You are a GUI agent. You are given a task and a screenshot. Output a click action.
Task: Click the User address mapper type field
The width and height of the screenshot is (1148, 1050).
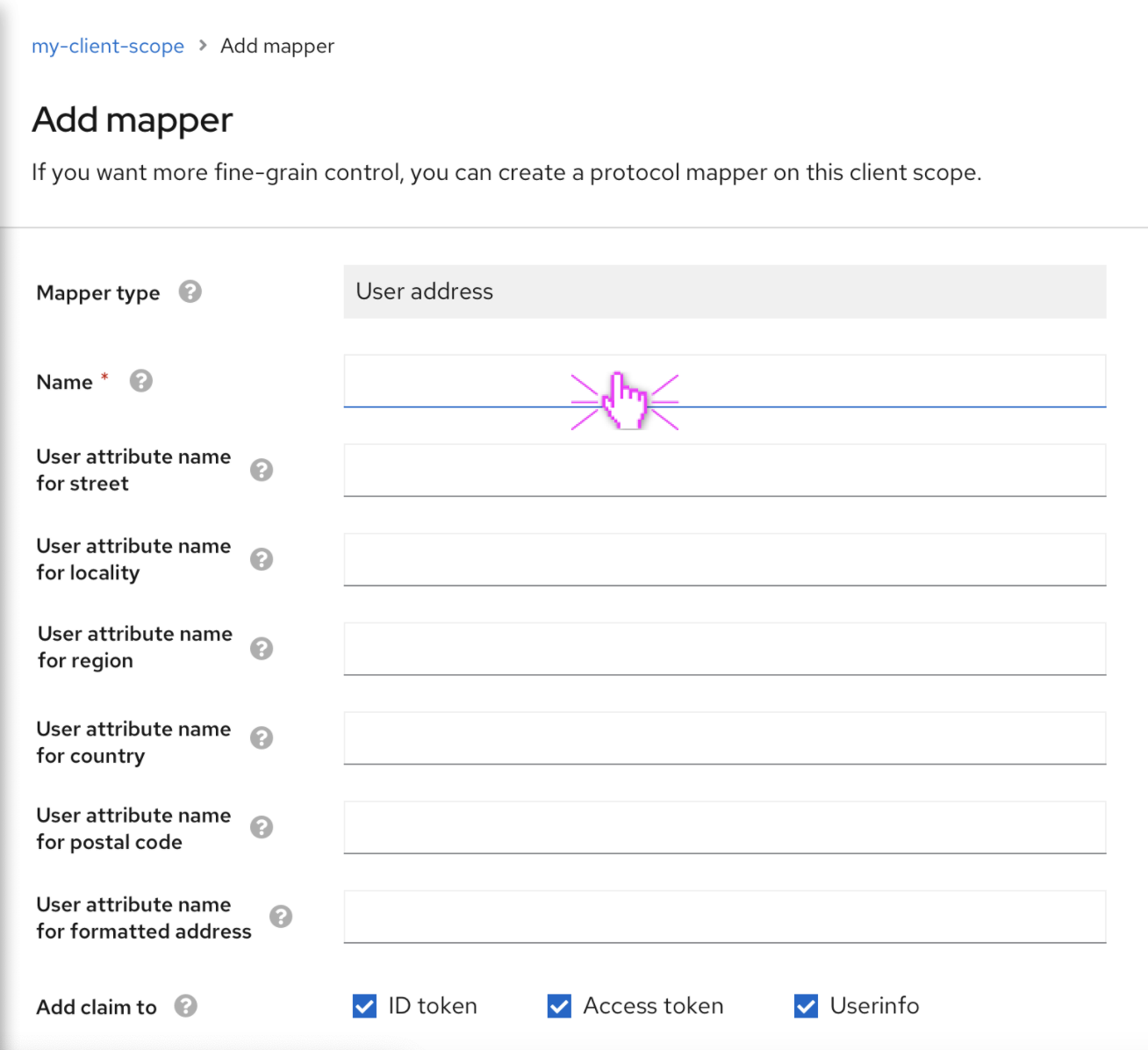(x=725, y=291)
